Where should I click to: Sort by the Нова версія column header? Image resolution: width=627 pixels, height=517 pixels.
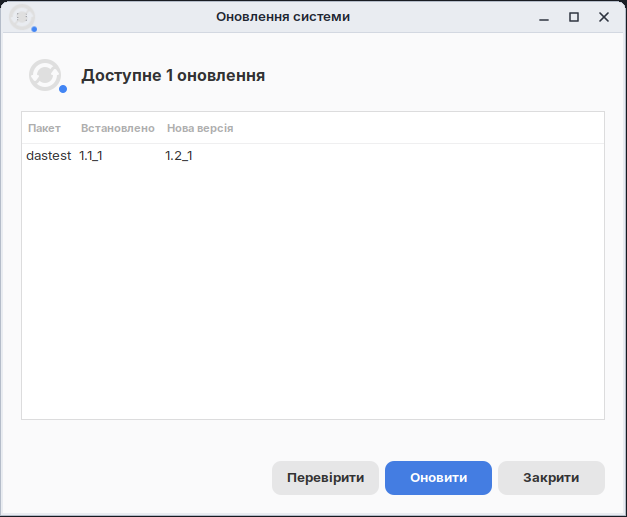[x=200, y=128]
